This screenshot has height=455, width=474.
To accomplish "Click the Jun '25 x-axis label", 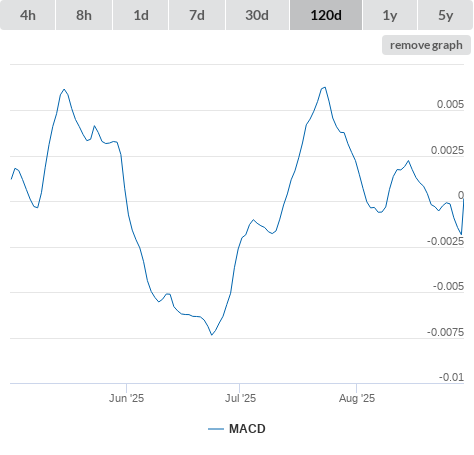I will pos(126,398).
